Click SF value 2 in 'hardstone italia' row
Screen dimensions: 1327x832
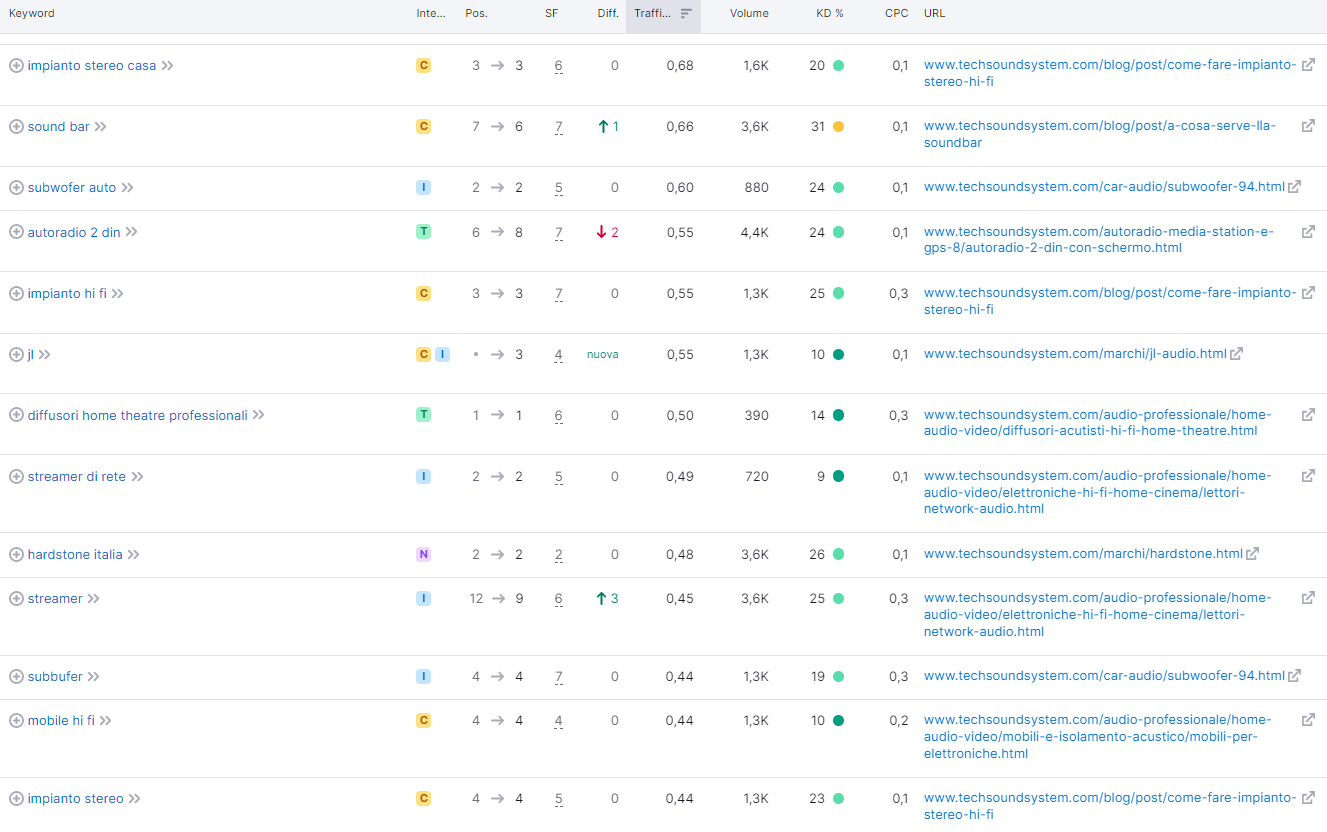[558, 555]
